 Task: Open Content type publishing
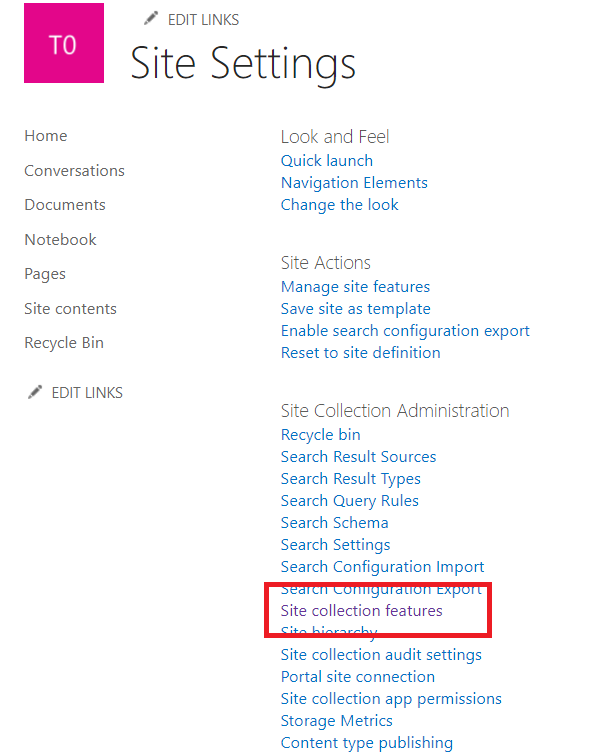[x=366, y=743]
